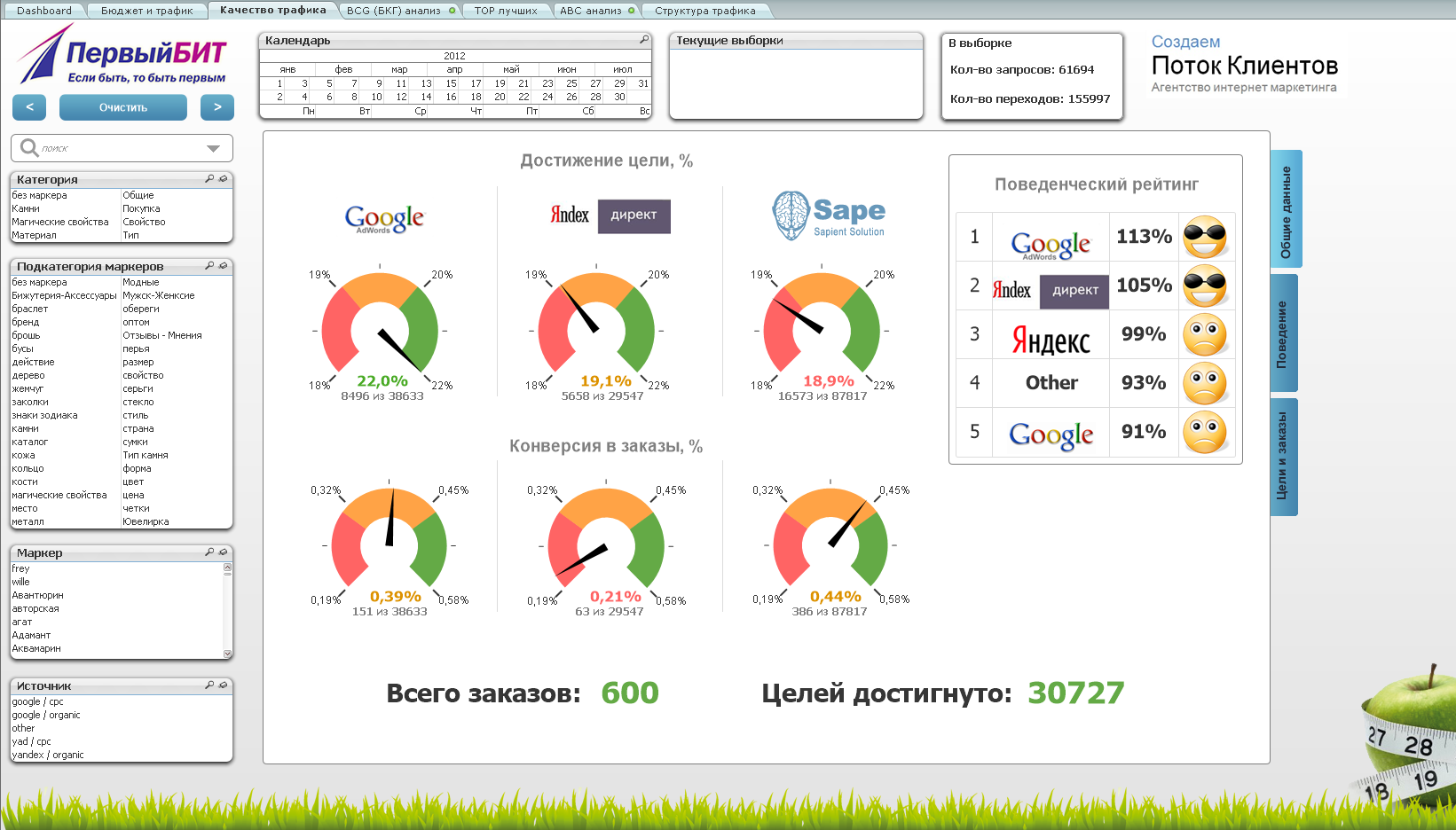Open the ABC анализ tab
Image resolution: width=1456 pixels, height=830 pixels.
coord(591,11)
